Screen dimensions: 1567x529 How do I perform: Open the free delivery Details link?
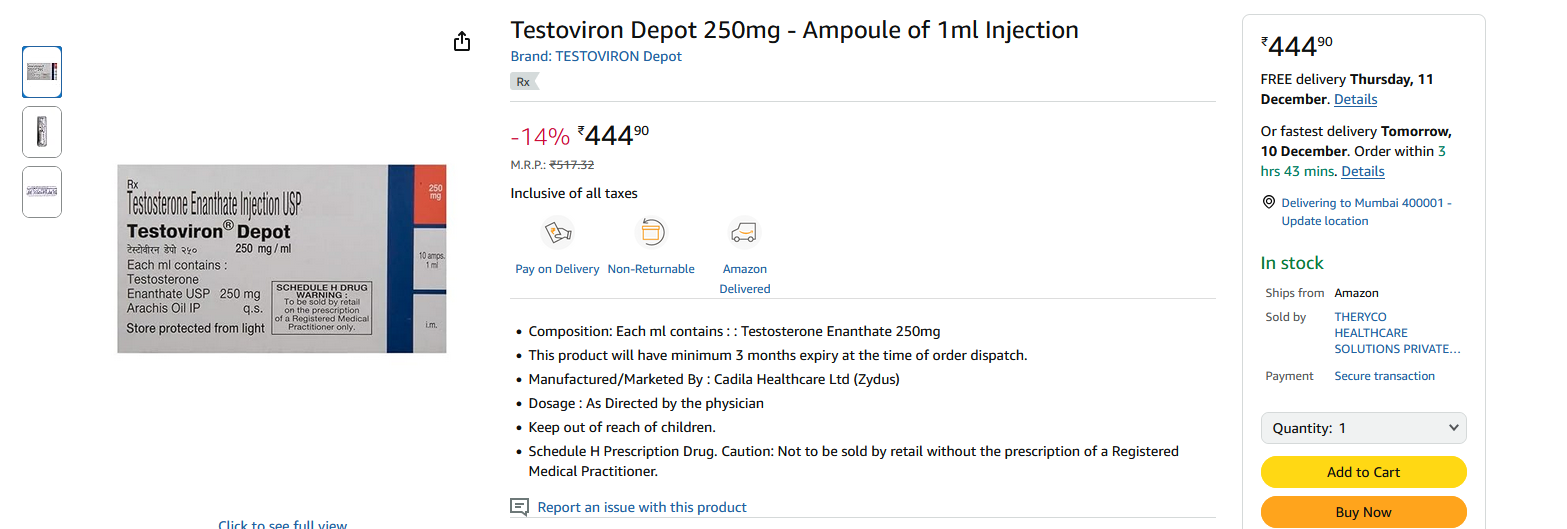click(x=1355, y=99)
